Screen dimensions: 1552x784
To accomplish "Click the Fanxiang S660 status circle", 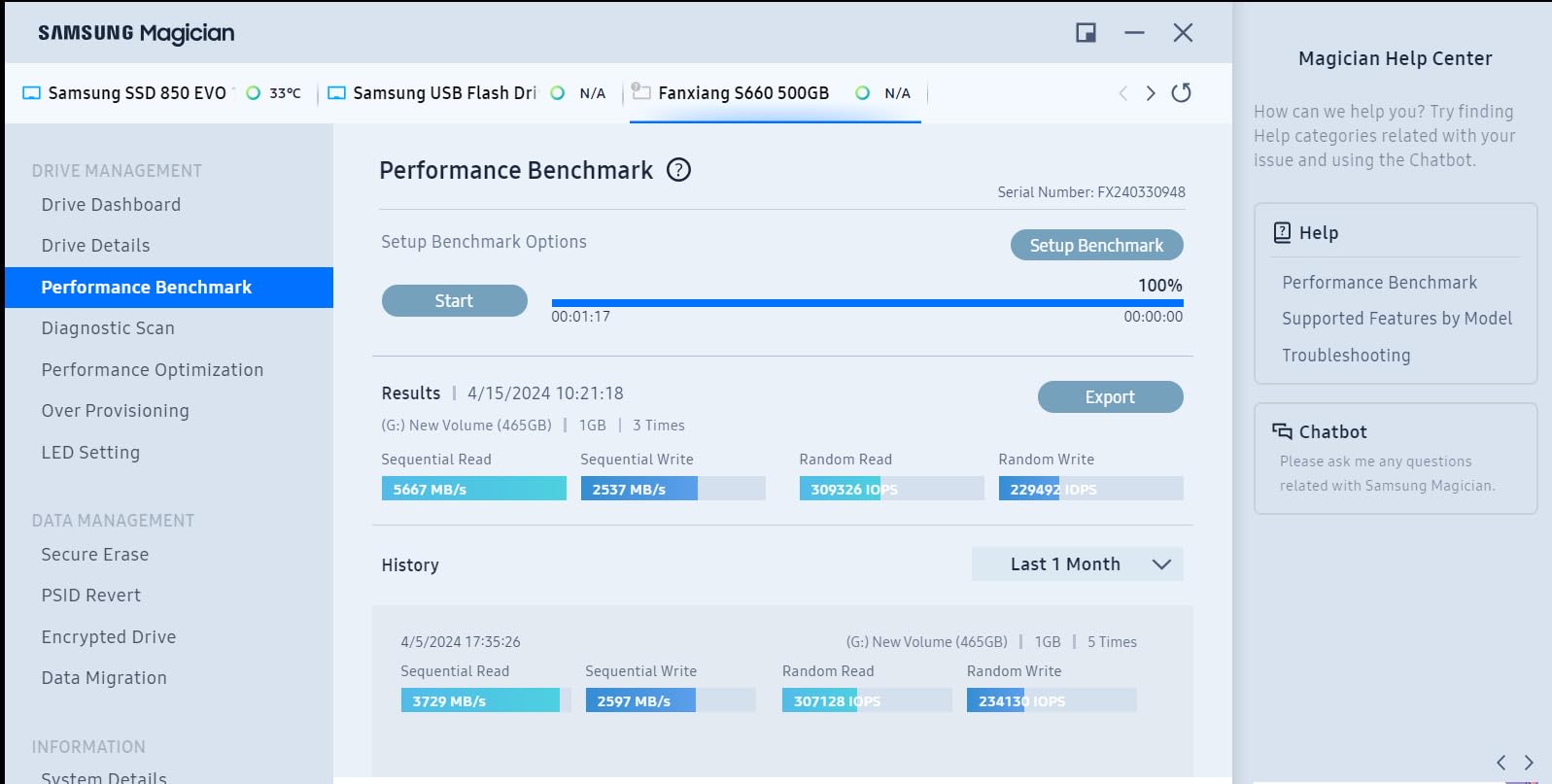I will click(x=862, y=93).
